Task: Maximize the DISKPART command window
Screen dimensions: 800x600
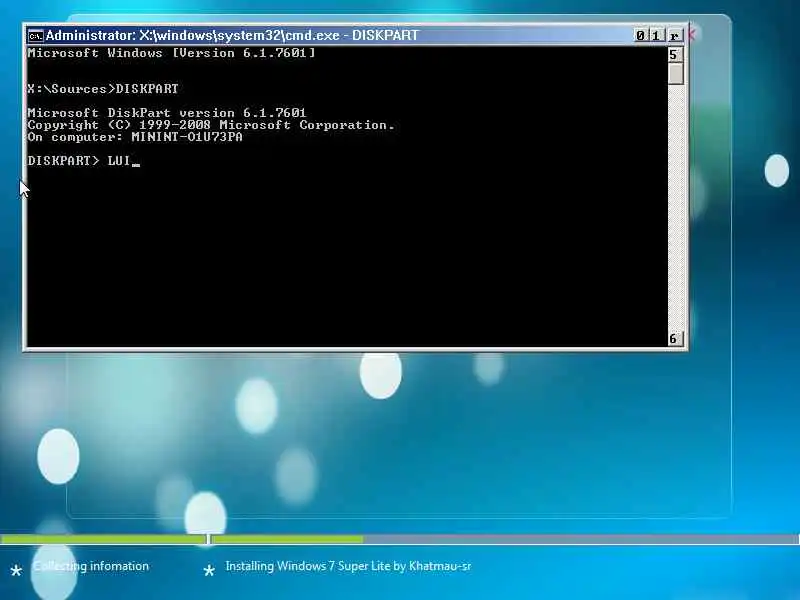Action: pyautogui.click(x=656, y=35)
